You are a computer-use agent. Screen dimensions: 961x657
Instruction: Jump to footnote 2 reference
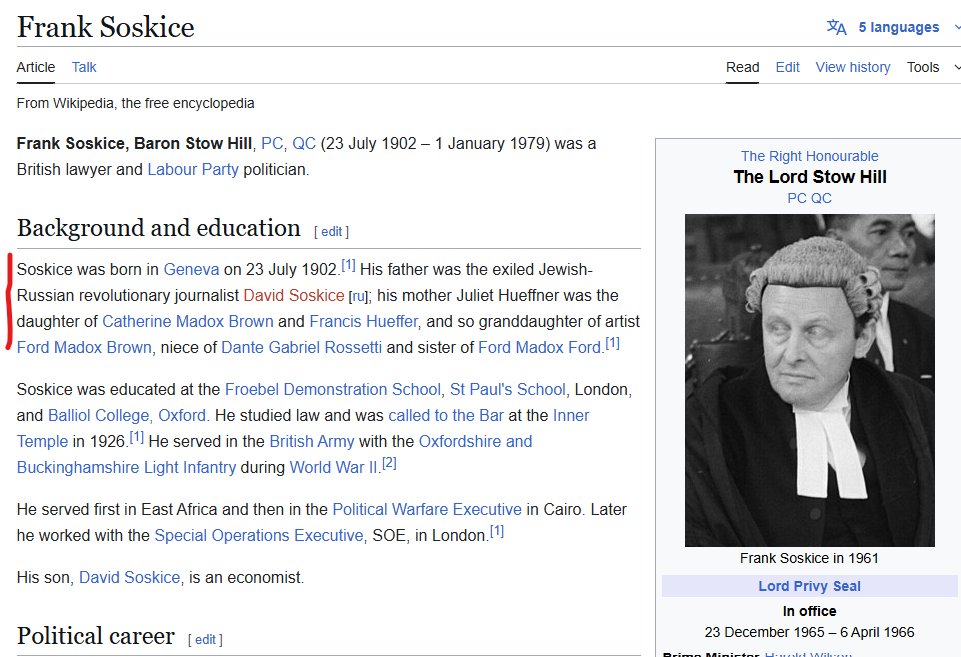389,463
